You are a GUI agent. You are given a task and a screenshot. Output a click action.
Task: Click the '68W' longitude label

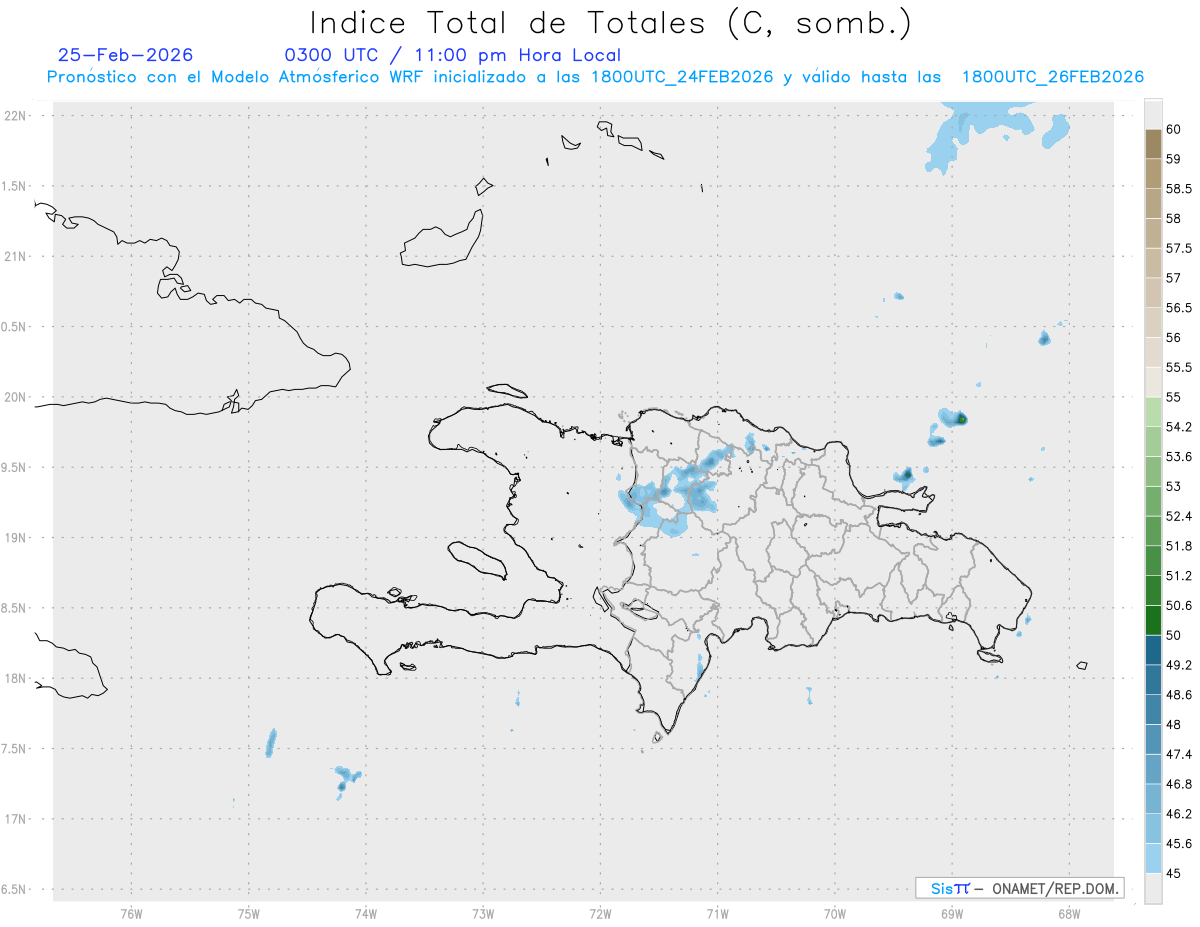point(1069,913)
